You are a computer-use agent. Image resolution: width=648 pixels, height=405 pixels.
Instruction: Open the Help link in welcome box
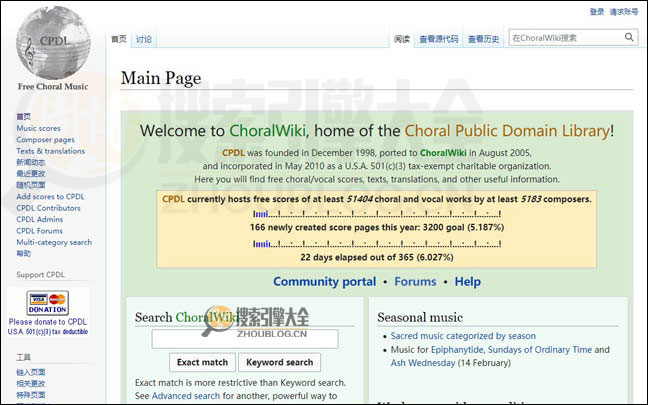[x=467, y=282]
